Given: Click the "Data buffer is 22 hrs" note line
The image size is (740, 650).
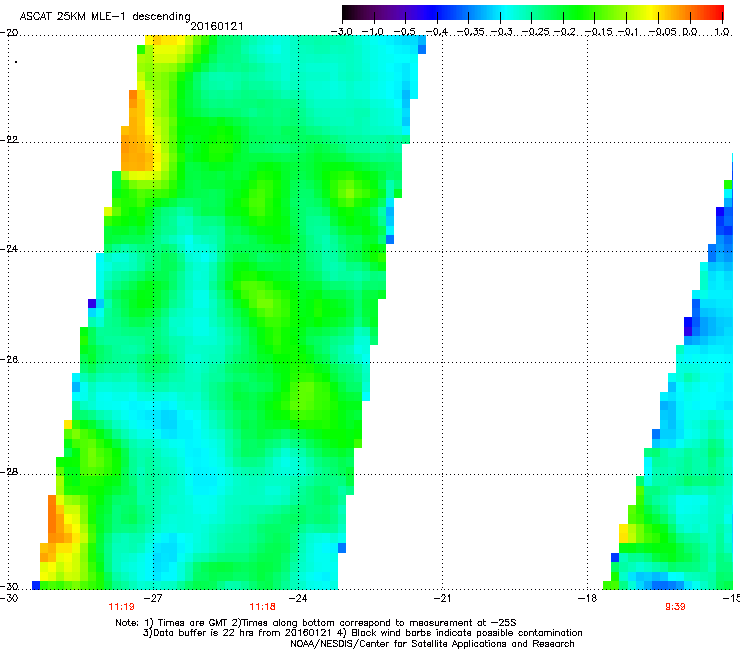Looking at the screenshot, I should coord(362,633).
